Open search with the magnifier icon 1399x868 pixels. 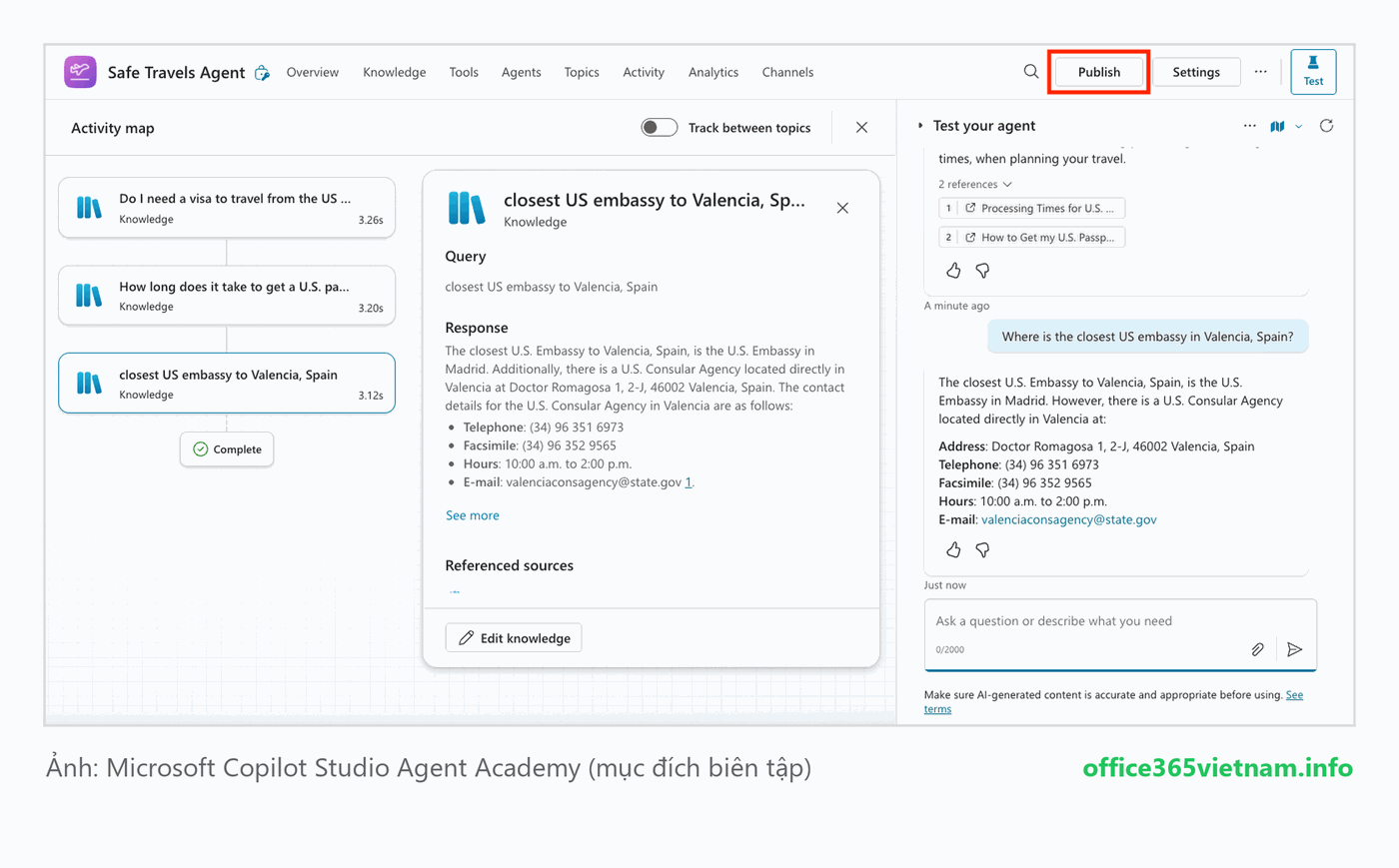coord(1031,72)
